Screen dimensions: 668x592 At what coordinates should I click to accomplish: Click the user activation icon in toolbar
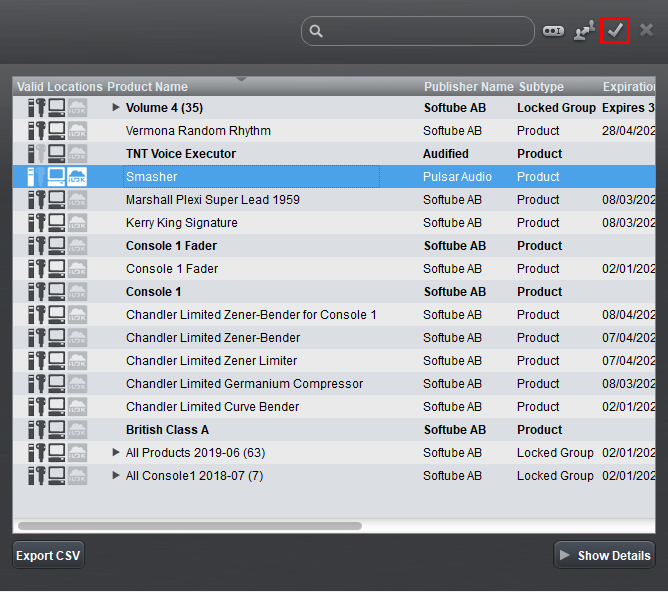tap(584, 31)
